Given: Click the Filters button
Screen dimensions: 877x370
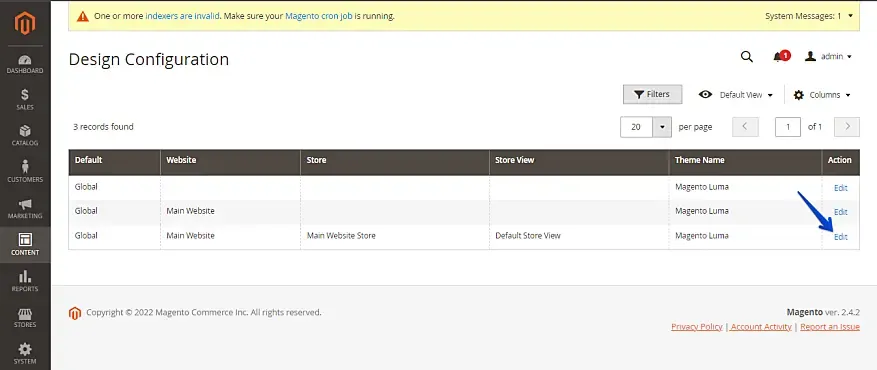Looking at the screenshot, I should point(653,94).
